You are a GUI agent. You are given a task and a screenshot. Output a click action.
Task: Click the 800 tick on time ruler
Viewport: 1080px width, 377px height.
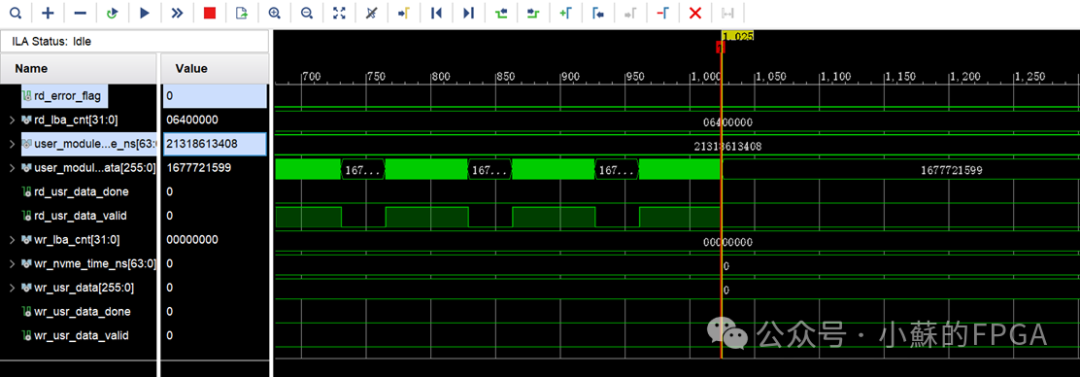(x=441, y=77)
